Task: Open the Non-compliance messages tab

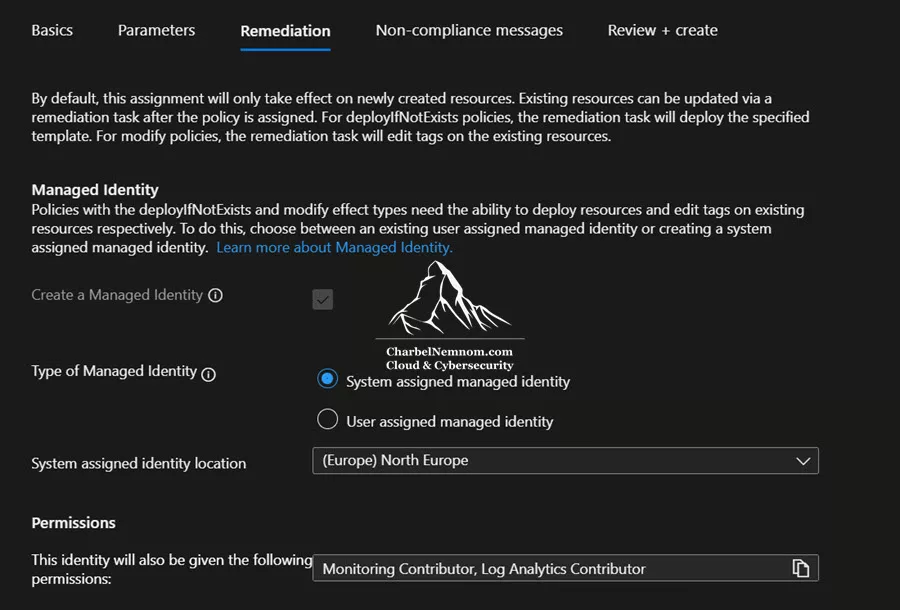Action: point(469,30)
